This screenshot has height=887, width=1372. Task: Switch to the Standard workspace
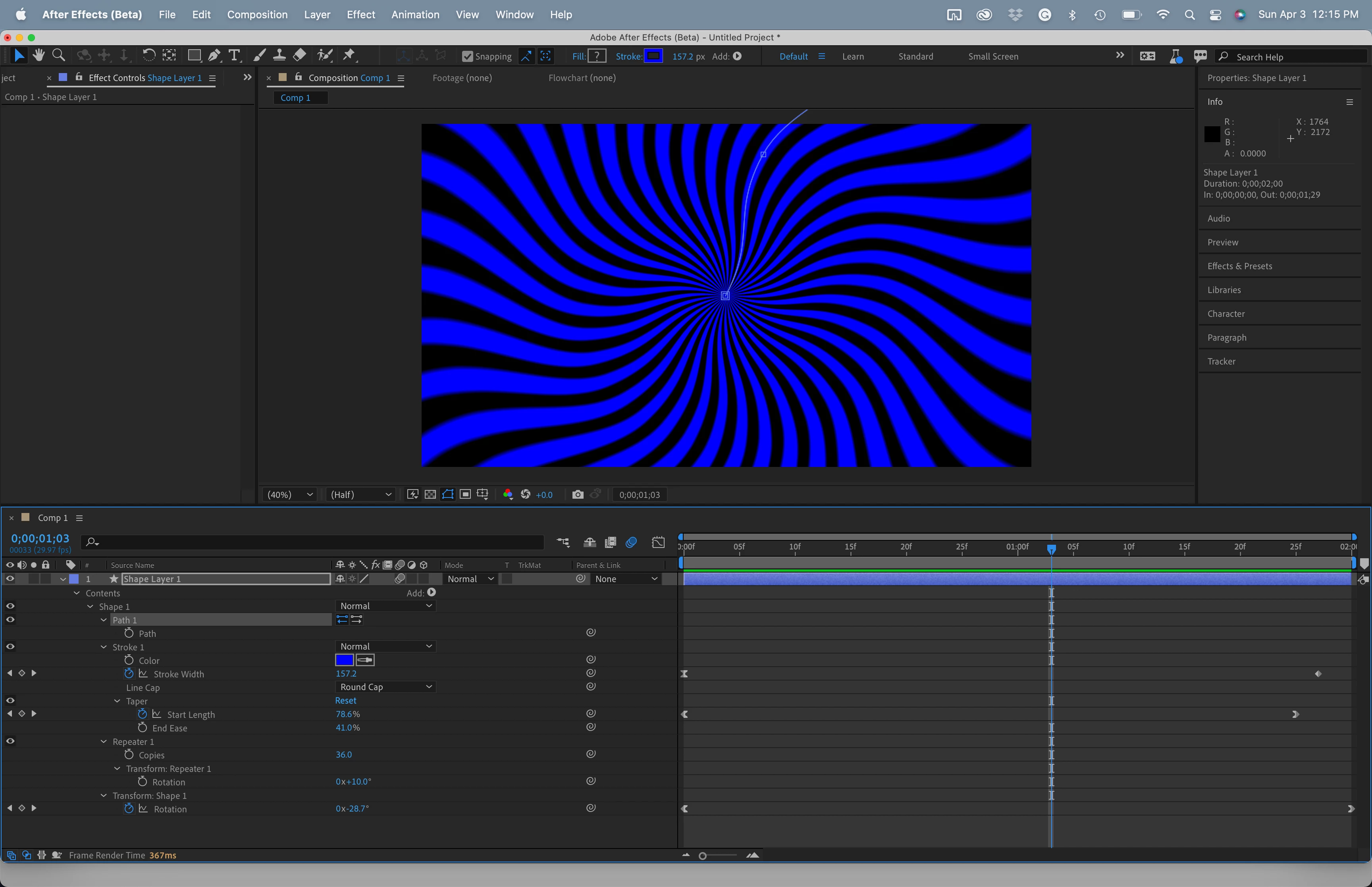(915, 56)
